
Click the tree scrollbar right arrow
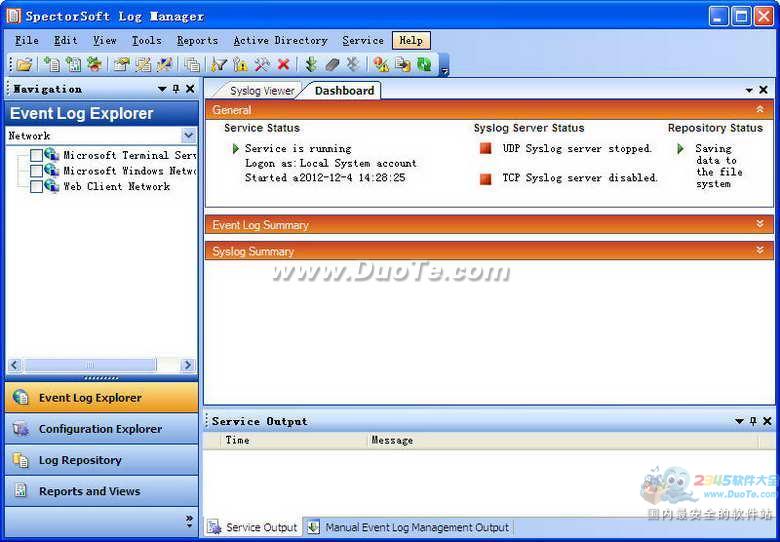coord(188,365)
